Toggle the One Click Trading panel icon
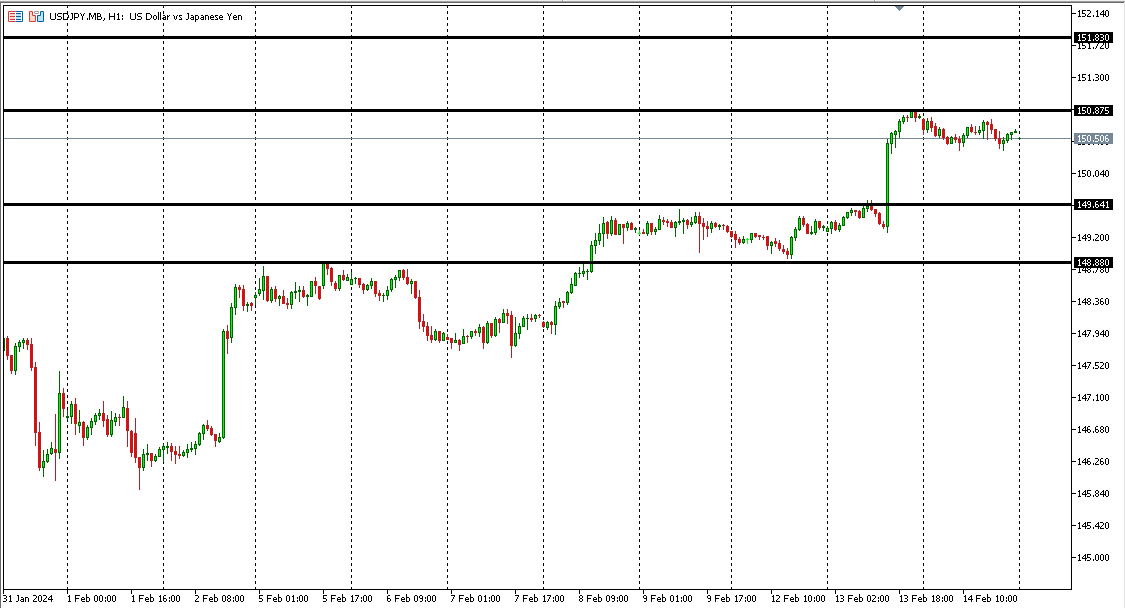The height and width of the screenshot is (608, 1125). (x=16, y=16)
